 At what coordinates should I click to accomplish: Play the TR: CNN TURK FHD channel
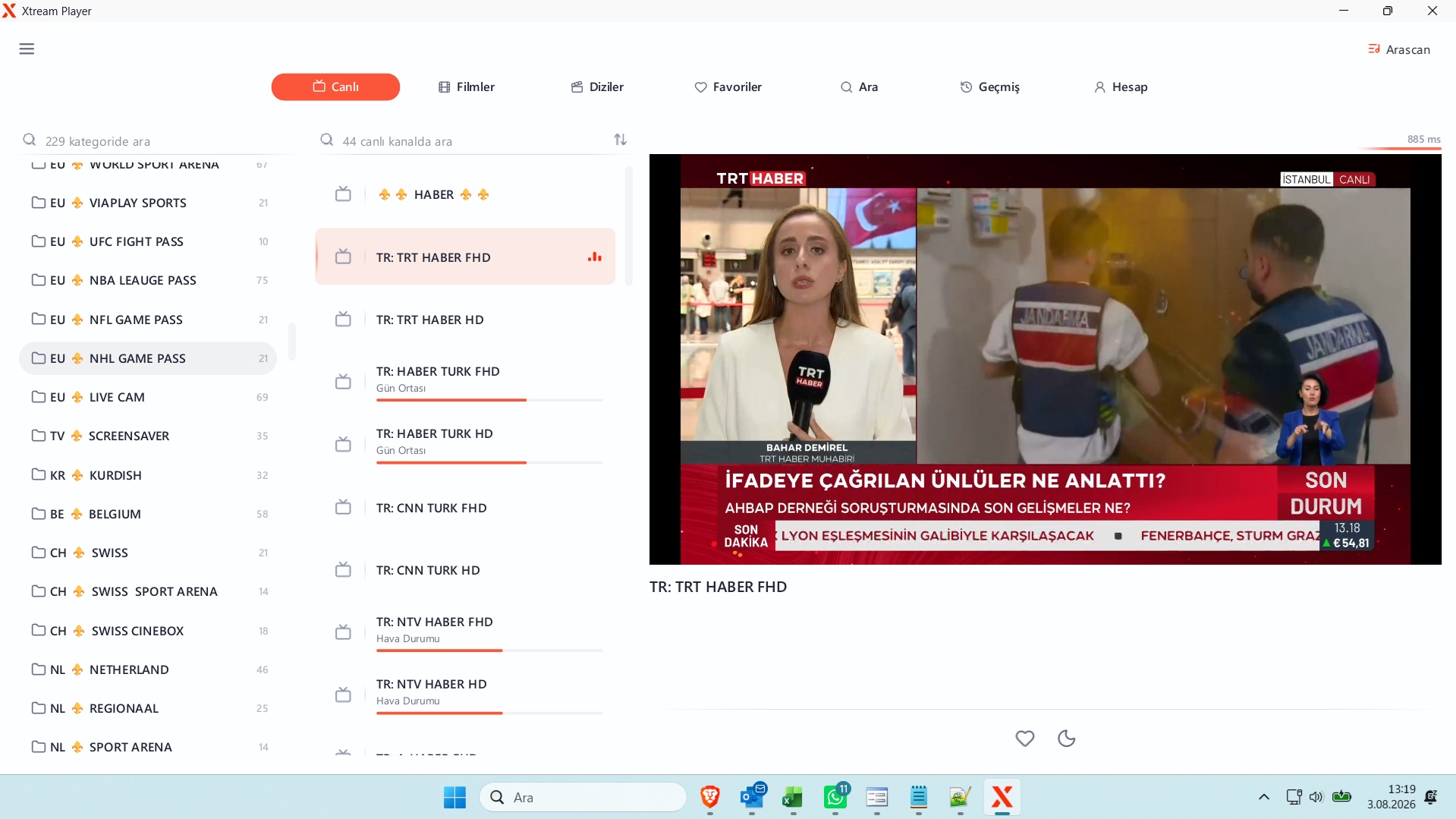pyautogui.click(x=465, y=508)
